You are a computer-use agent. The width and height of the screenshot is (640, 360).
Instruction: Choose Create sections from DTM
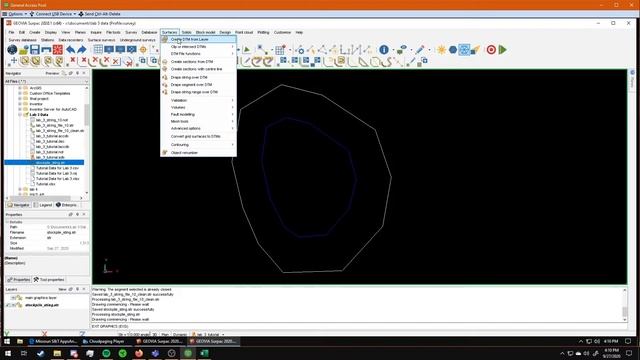tap(198, 62)
